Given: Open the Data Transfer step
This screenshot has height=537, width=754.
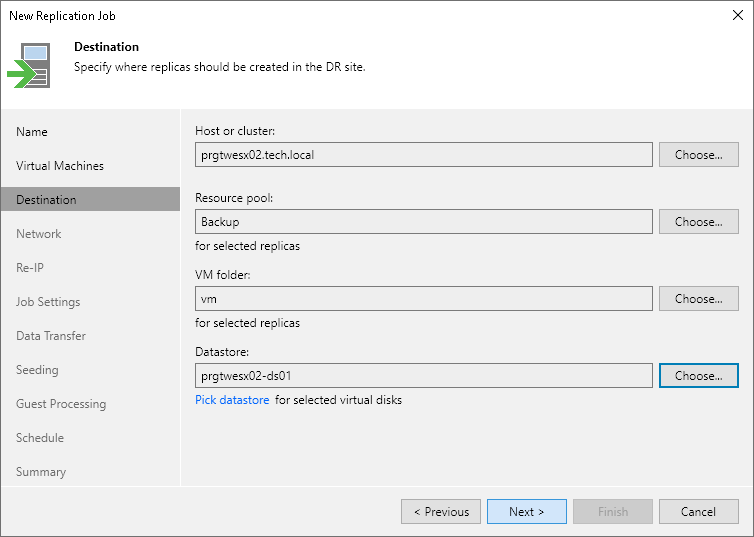Looking at the screenshot, I should [x=51, y=336].
